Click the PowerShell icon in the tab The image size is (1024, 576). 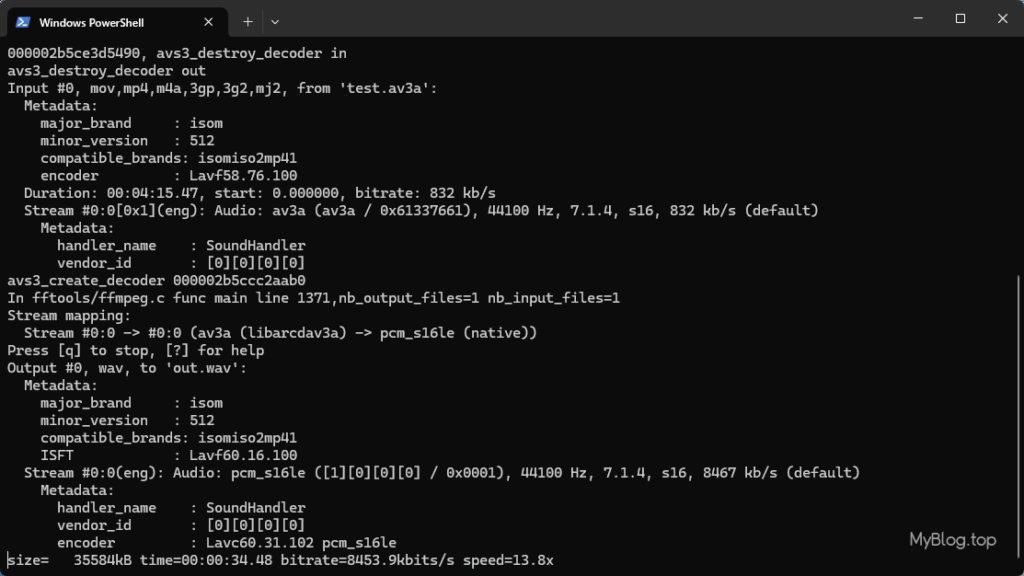pos(23,22)
